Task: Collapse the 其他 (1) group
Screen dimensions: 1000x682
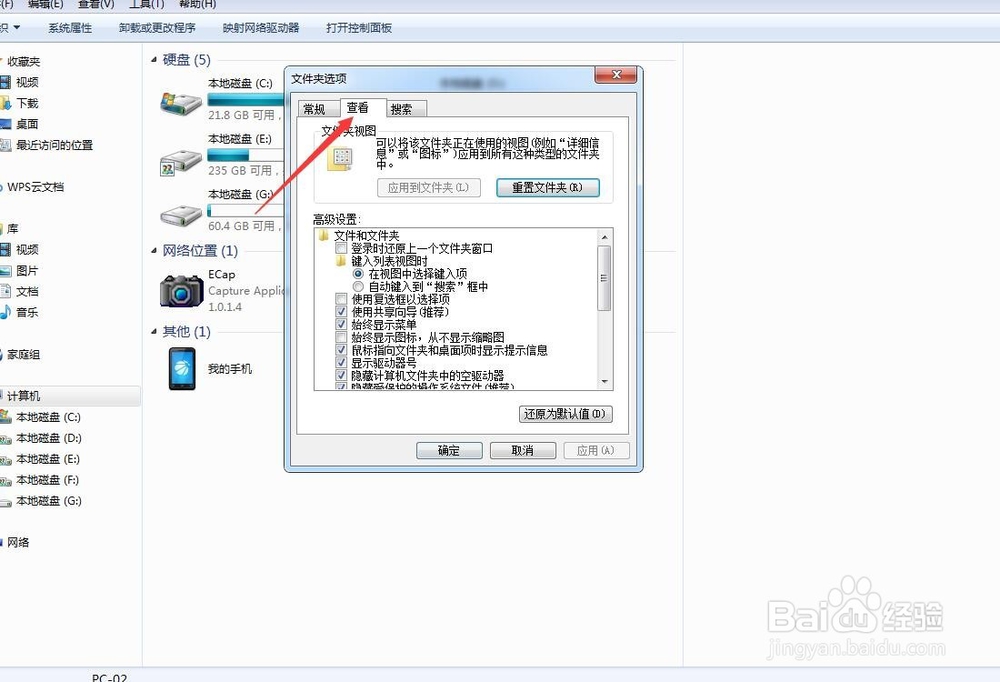Action: [154, 331]
